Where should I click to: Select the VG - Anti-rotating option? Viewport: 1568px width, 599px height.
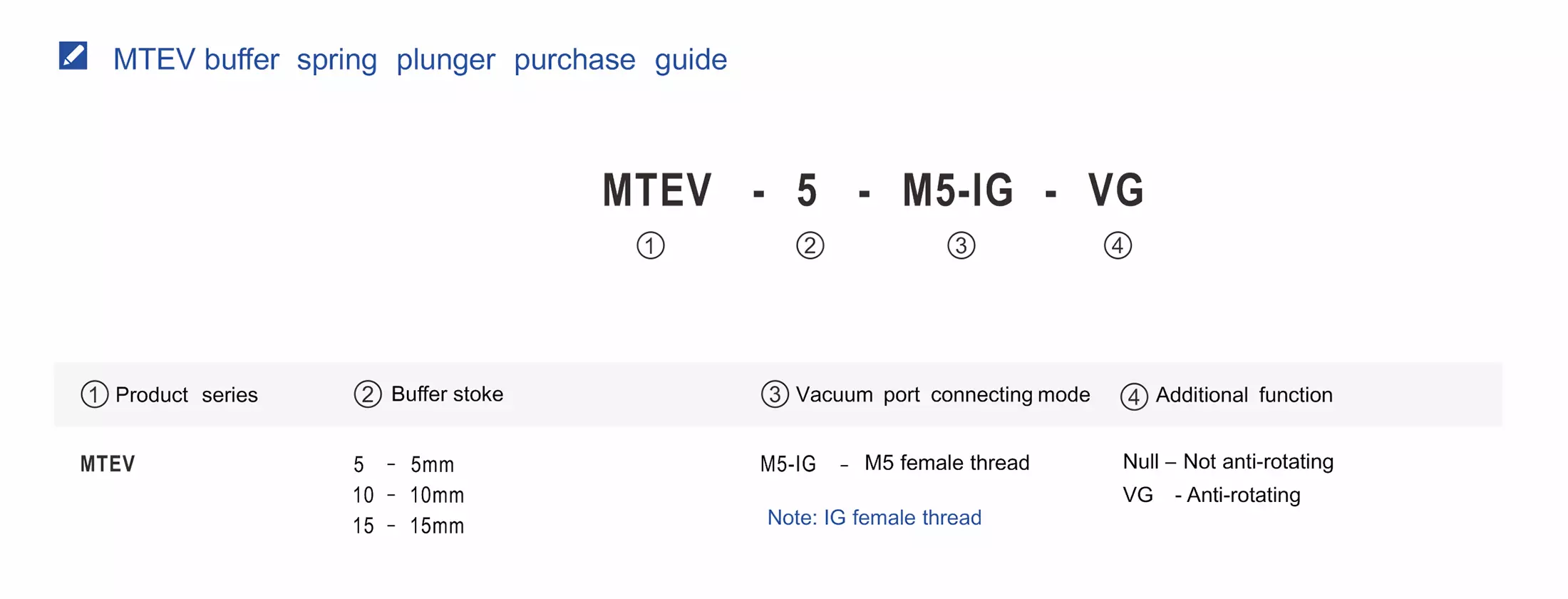pyautogui.click(x=1211, y=495)
